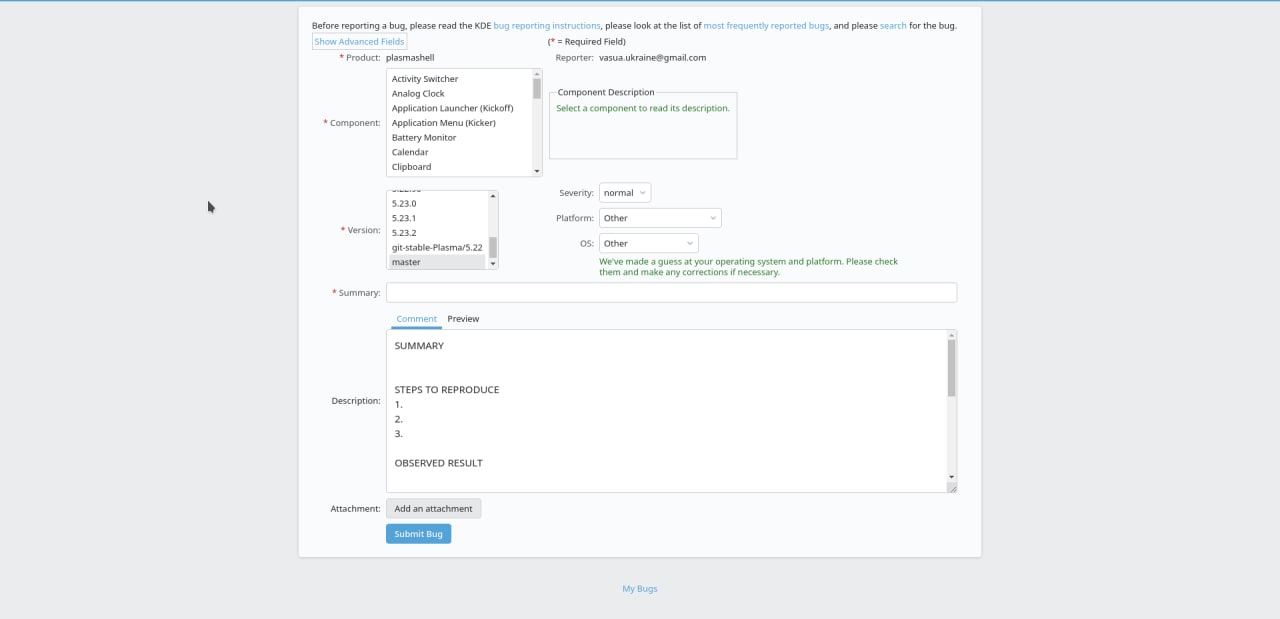
Task: Click the Description scrollbar thumb
Action: 952,368
